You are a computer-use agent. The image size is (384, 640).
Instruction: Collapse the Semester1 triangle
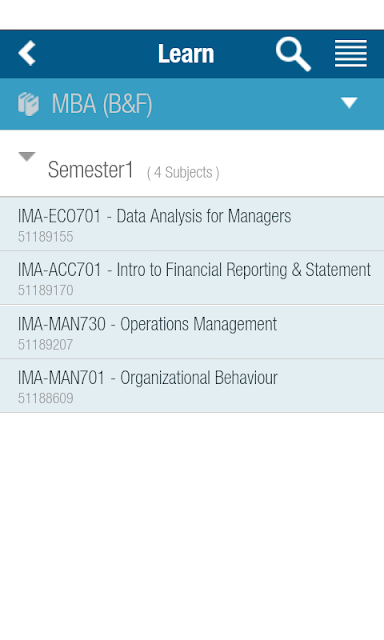pyautogui.click(x=27, y=156)
